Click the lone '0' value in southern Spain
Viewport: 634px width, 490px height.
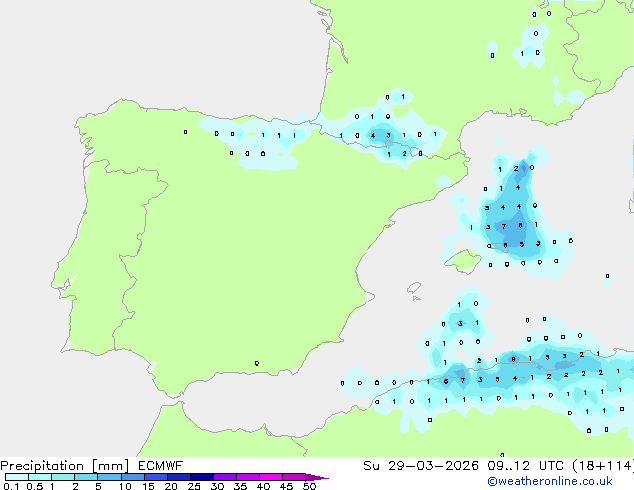257,363
